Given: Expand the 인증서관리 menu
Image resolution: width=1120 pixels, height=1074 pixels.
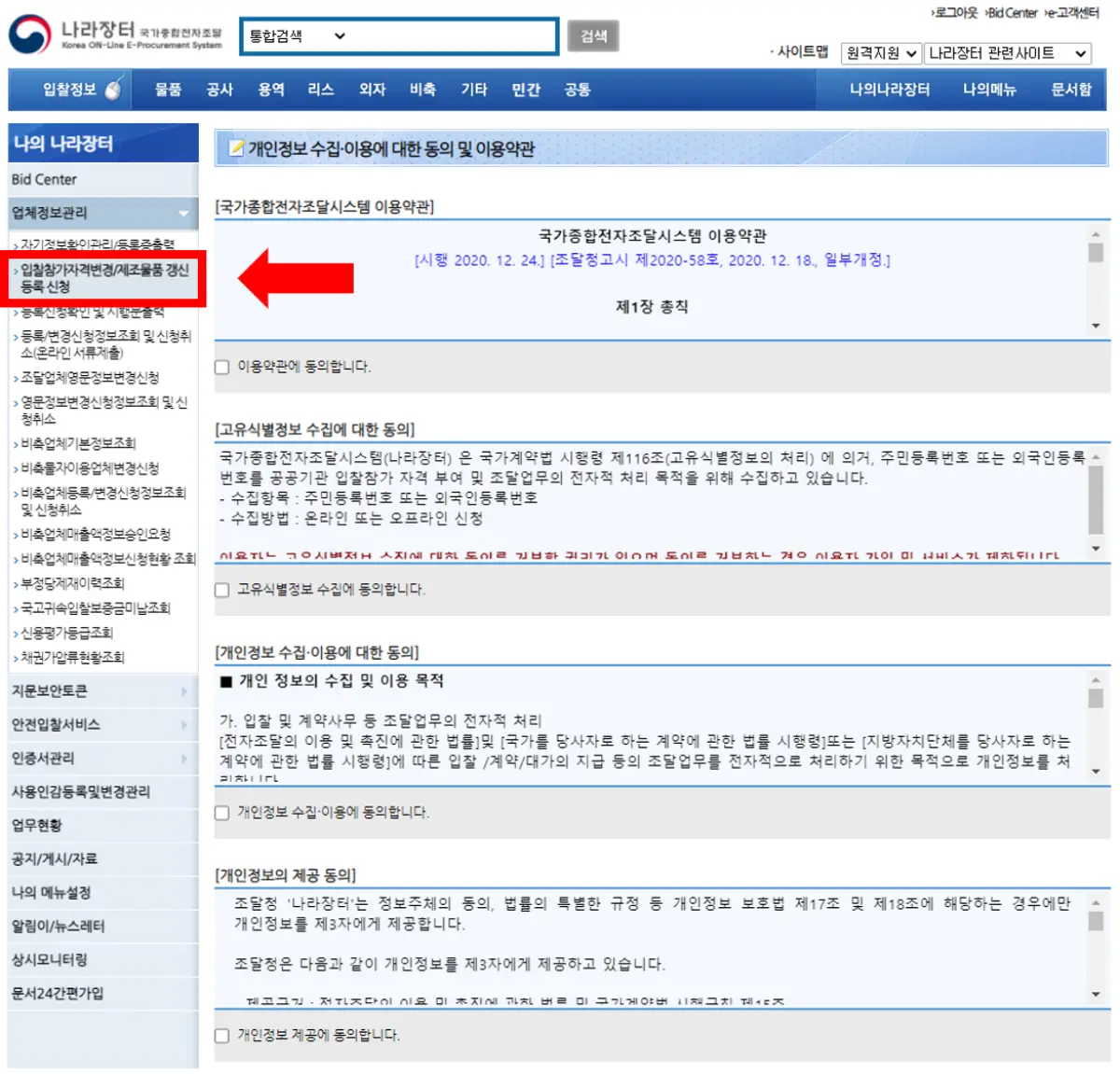Looking at the screenshot, I should tap(103, 759).
